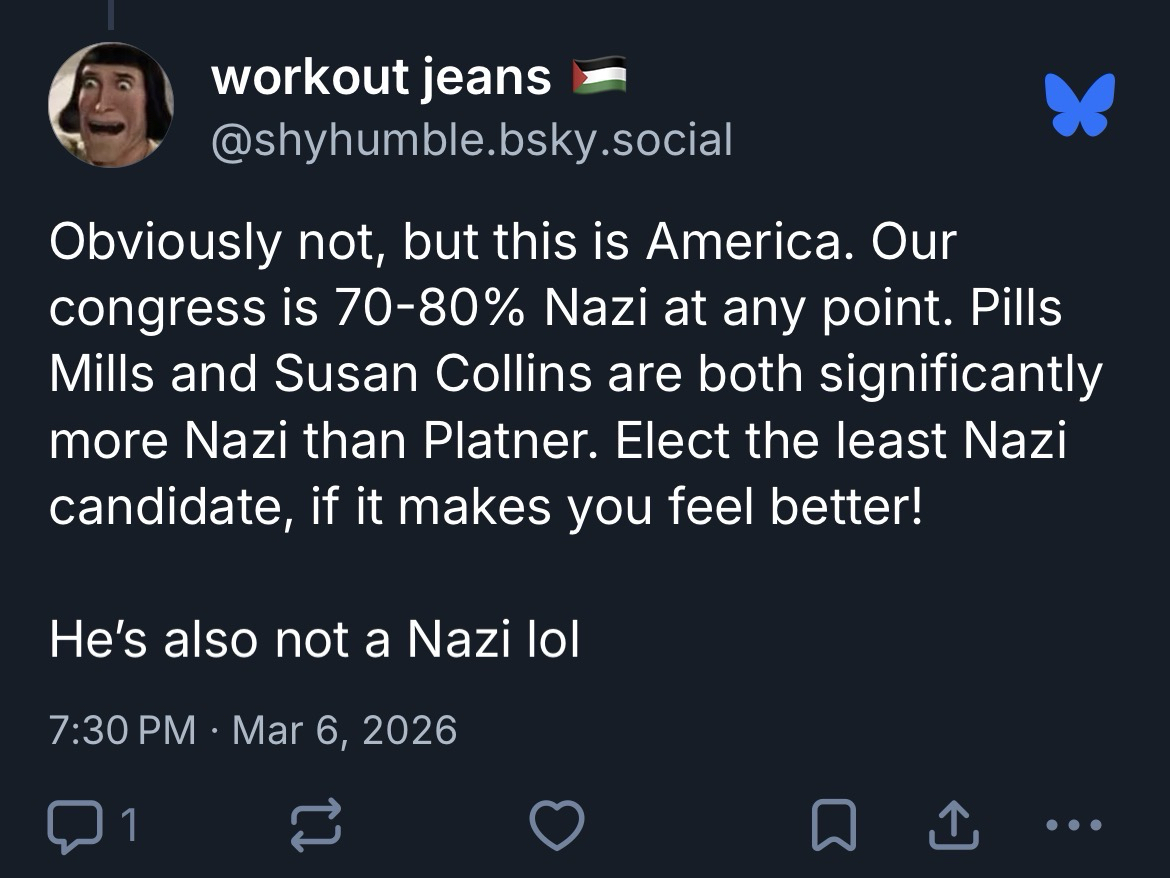Click the 7:30 PM timestamp
This screenshot has height=878, width=1170.
pyautogui.click(x=122, y=730)
